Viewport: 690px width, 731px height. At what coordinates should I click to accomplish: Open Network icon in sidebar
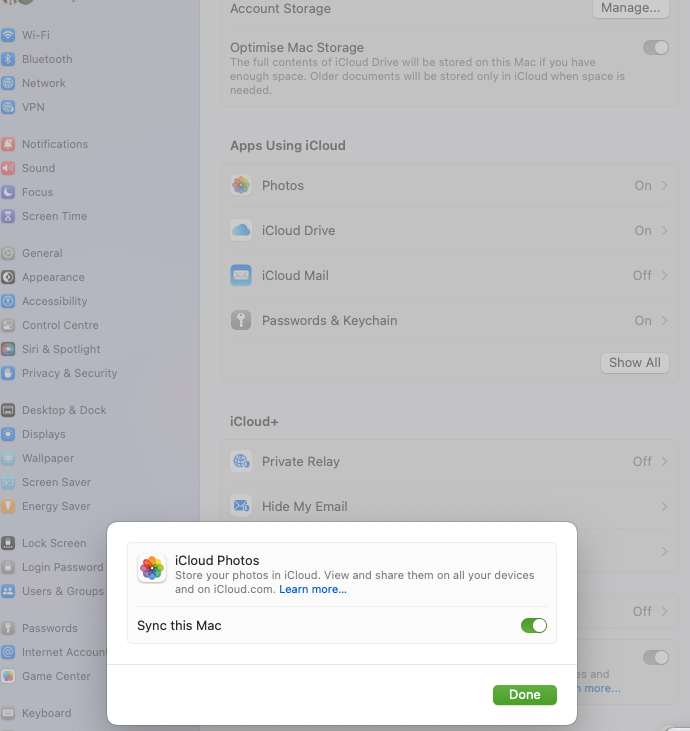tap(8, 83)
